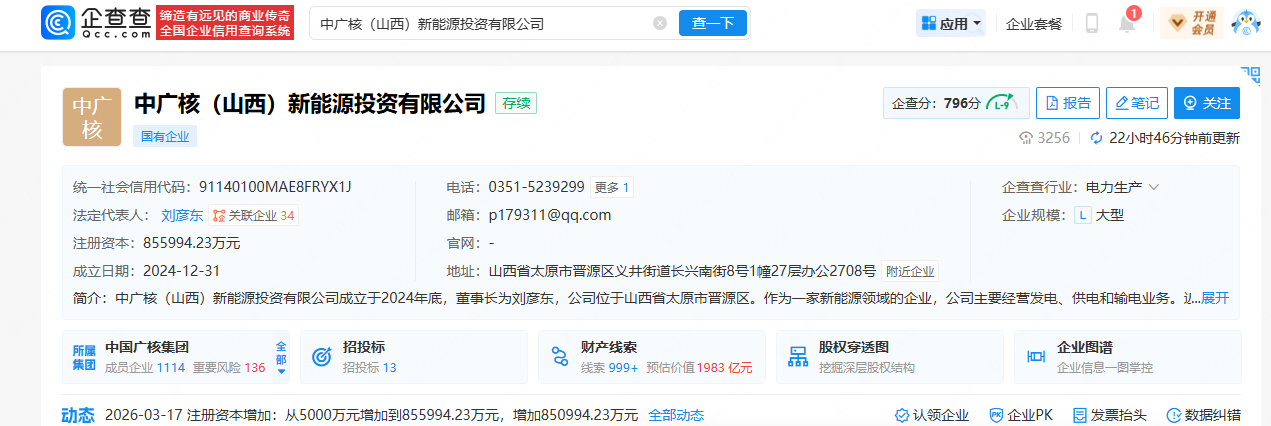The width and height of the screenshot is (1271, 426).
Task: Toggle 关注 to follow this company
Action: [x=1207, y=103]
